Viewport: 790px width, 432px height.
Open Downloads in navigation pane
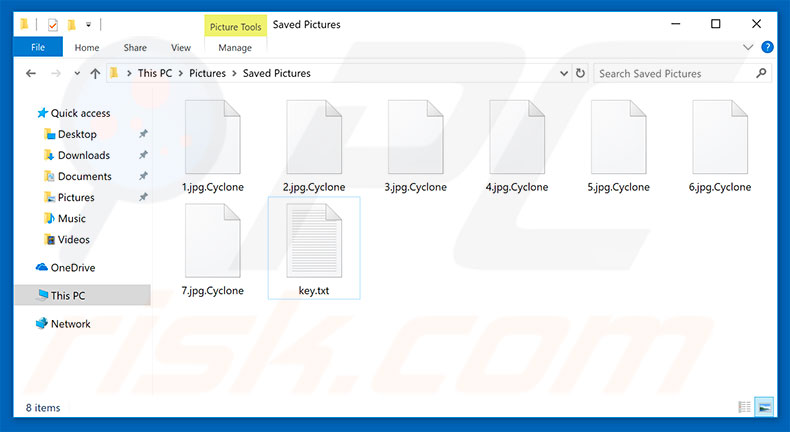coord(84,156)
